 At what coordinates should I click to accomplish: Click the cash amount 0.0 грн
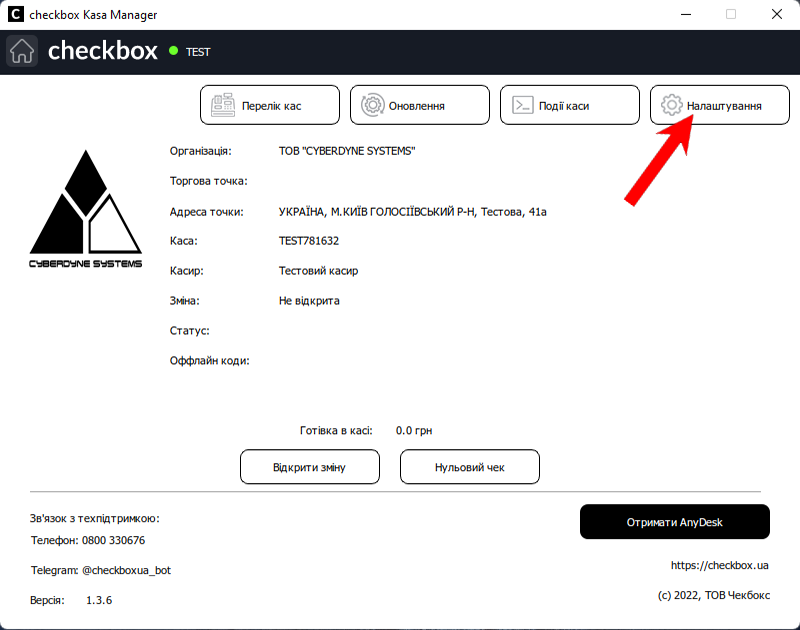pyautogui.click(x=414, y=431)
